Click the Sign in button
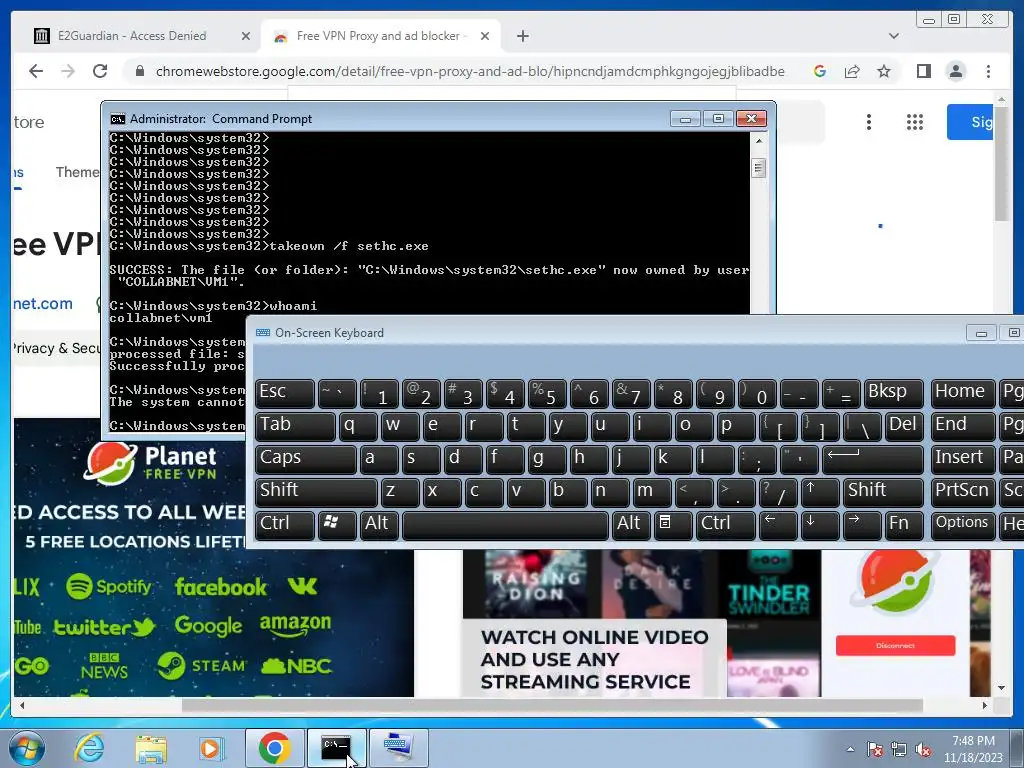 pos(970,122)
